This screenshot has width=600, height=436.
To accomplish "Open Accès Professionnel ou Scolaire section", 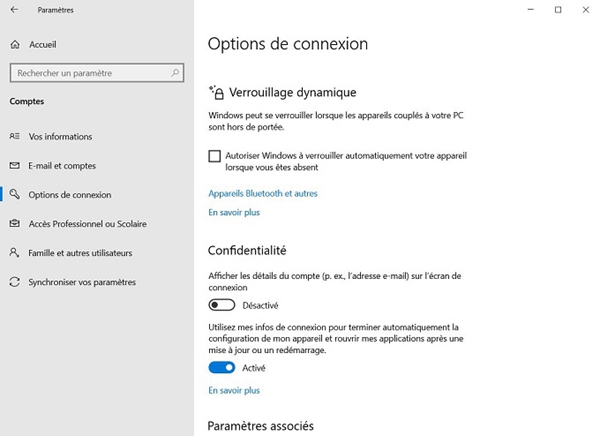I will 87,224.
